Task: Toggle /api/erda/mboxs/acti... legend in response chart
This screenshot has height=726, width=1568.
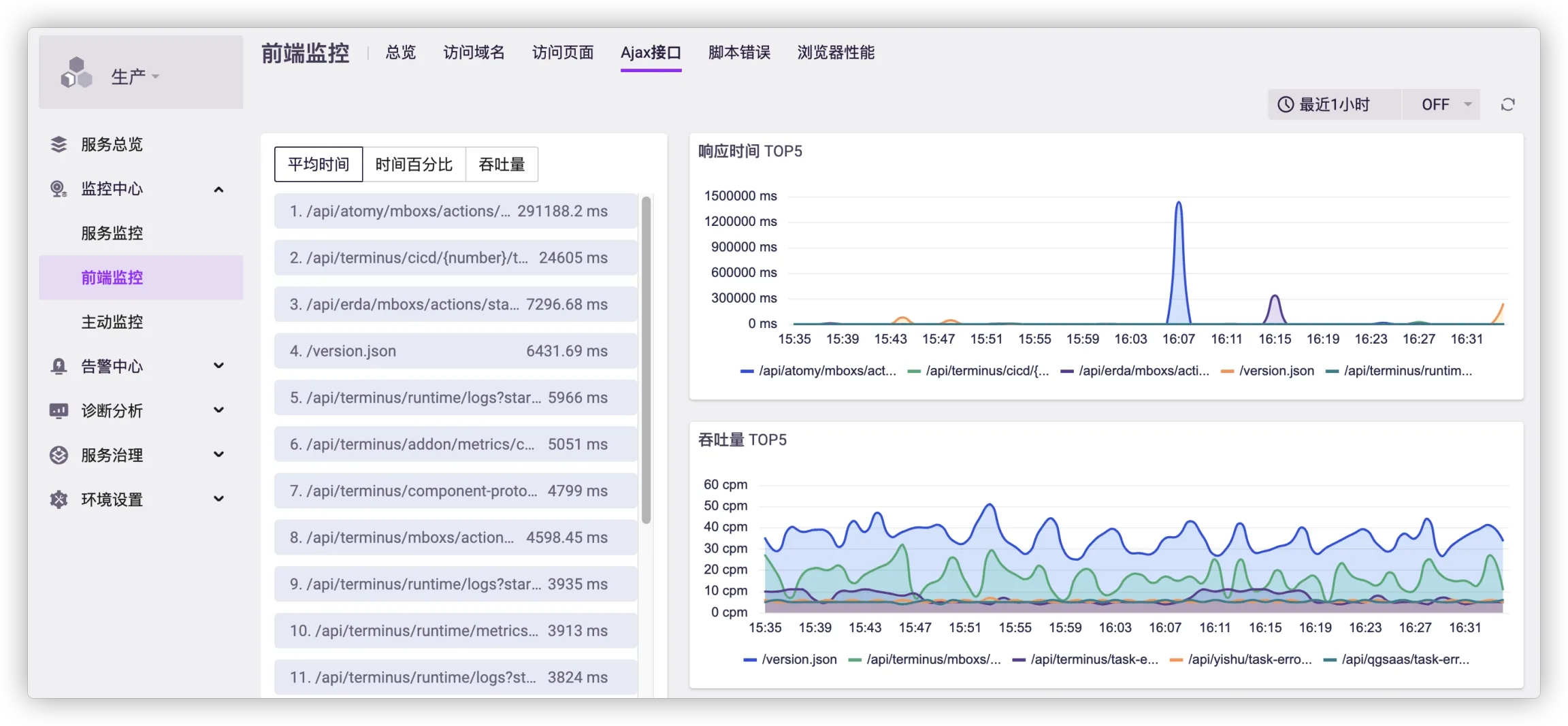Action: [x=1134, y=371]
